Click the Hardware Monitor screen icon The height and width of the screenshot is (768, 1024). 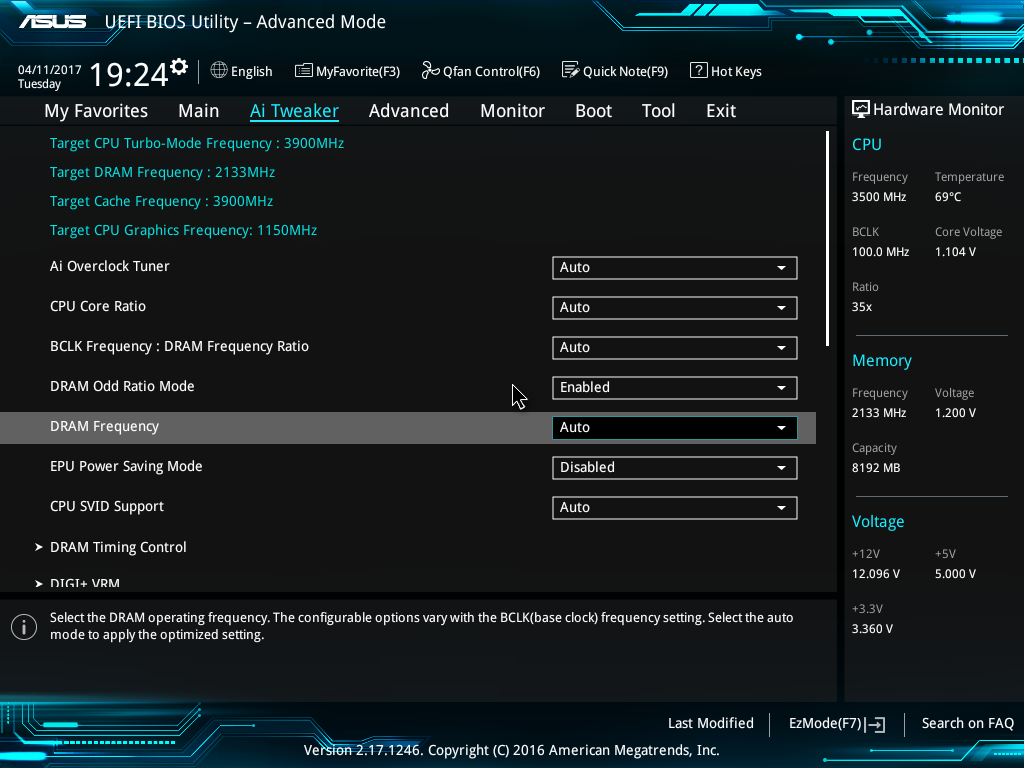[861, 109]
